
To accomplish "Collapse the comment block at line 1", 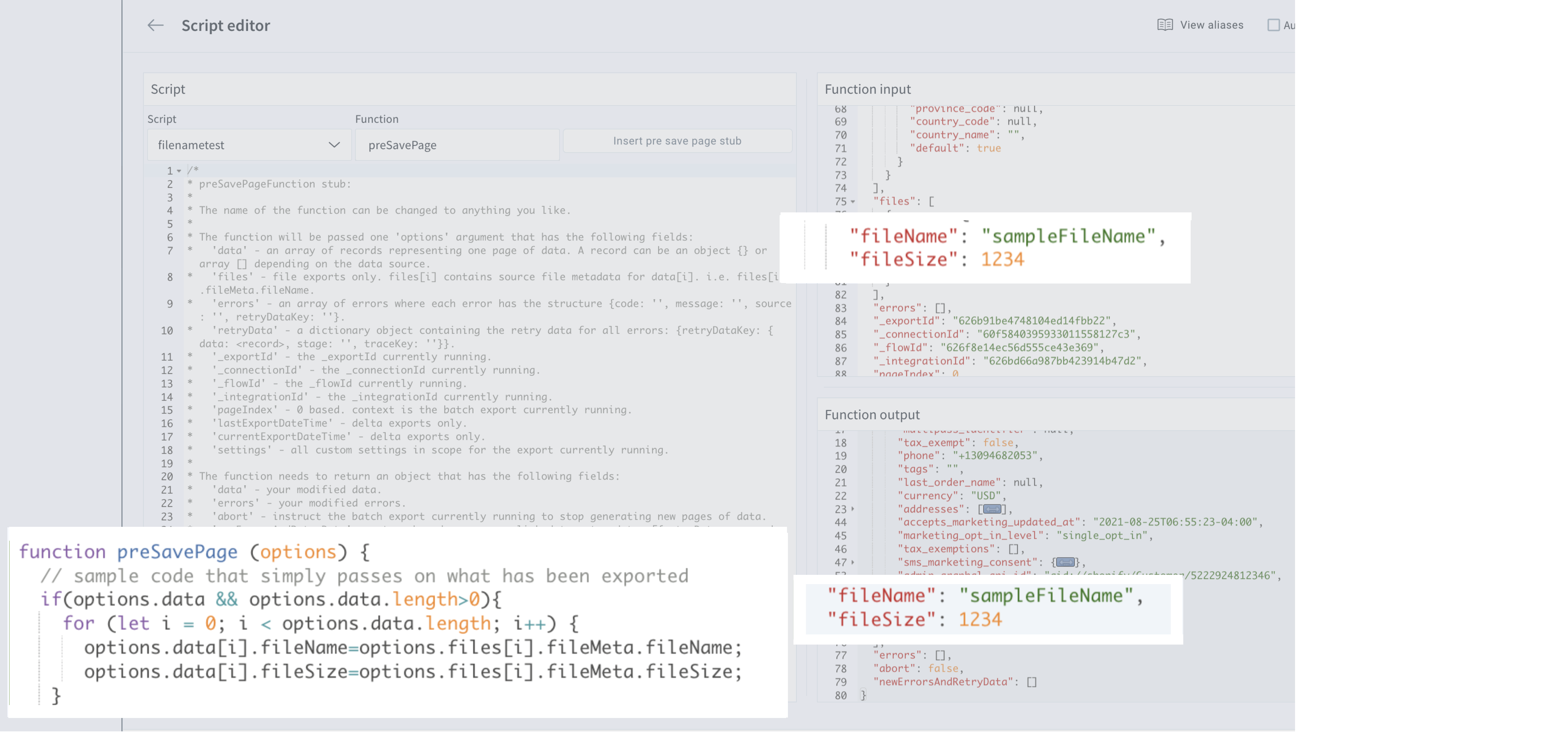I will click(x=179, y=171).
